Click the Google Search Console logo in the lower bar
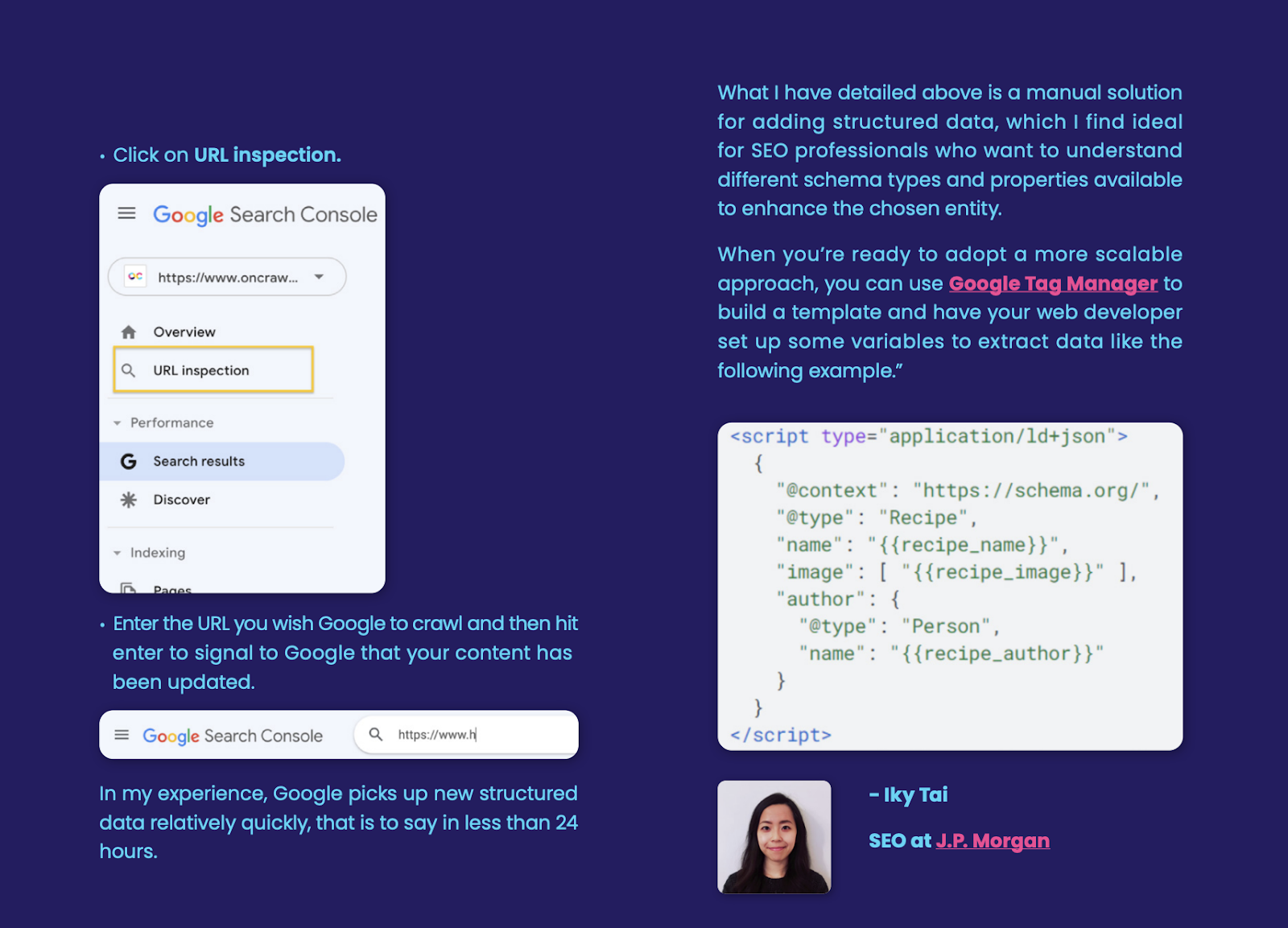The image size is (1288, 928). click(233, 736)
